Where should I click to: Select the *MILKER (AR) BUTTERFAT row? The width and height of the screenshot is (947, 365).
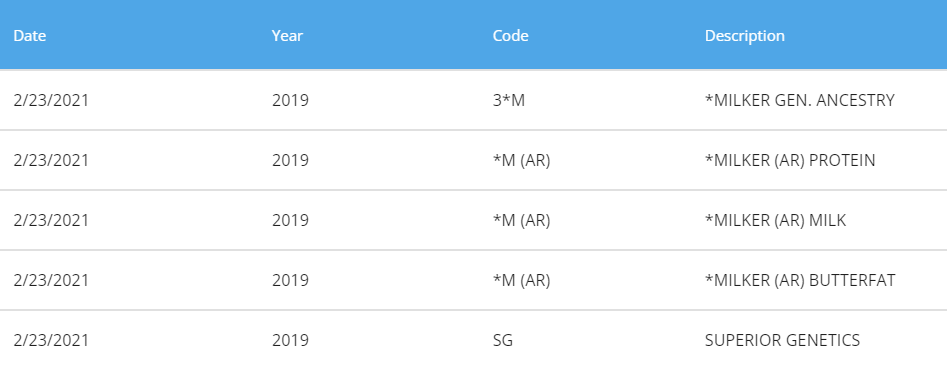[474, 280]
